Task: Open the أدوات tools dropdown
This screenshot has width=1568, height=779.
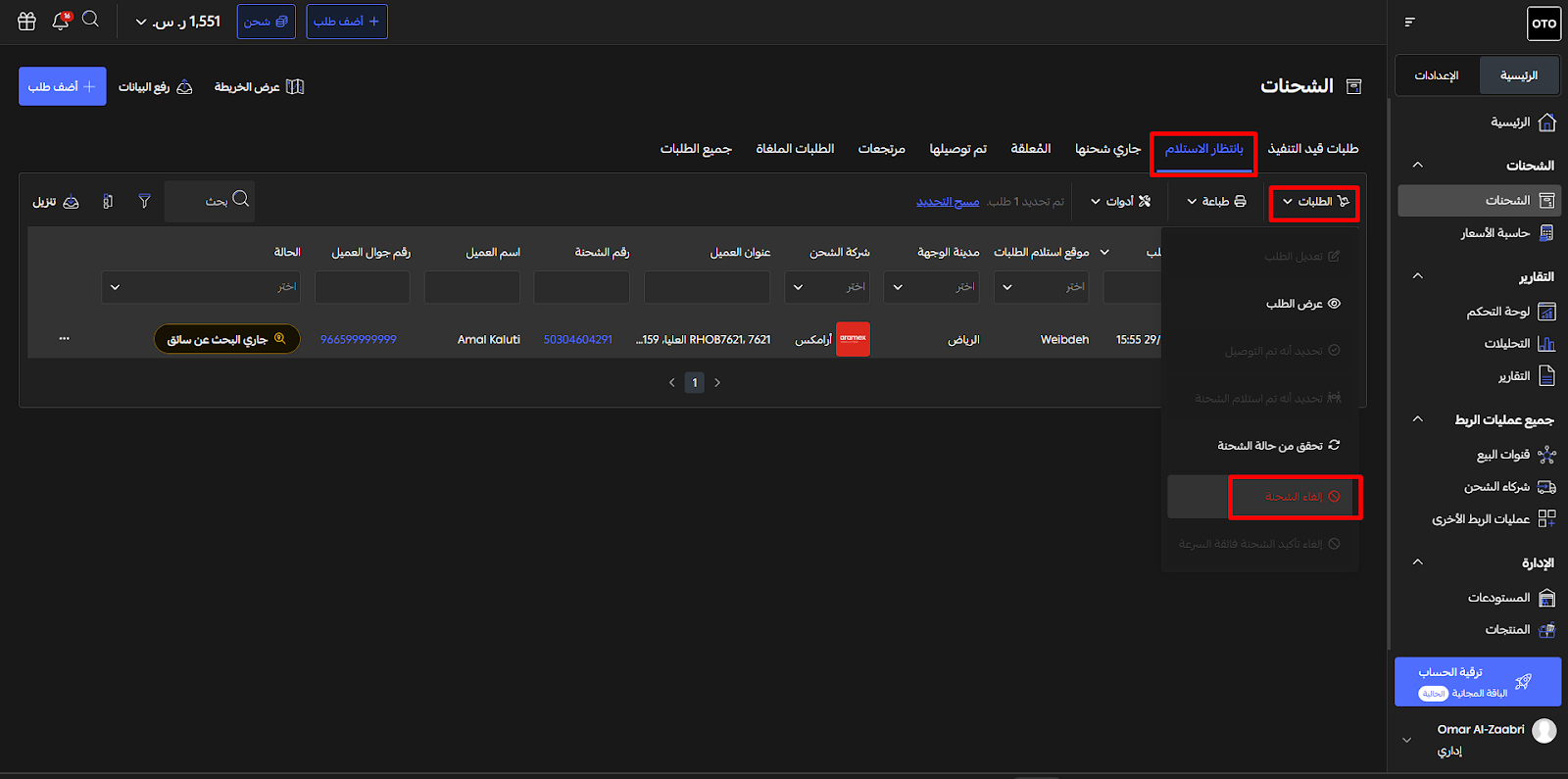Action: 1120,202
